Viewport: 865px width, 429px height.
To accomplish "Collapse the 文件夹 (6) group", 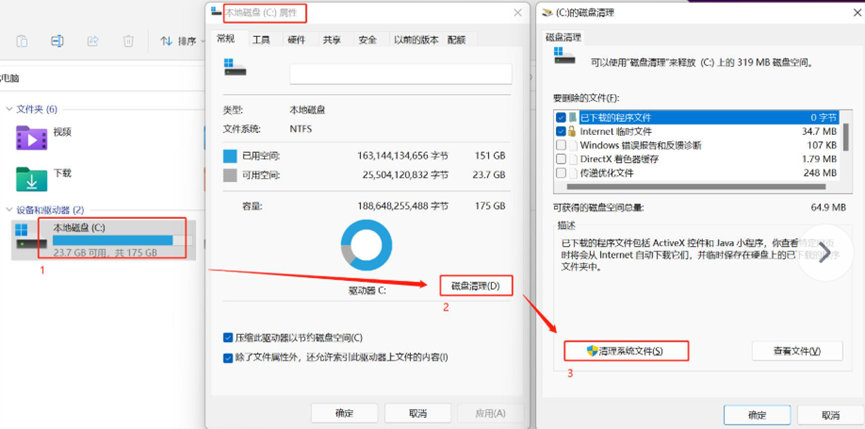I will [x=9, y=109].
